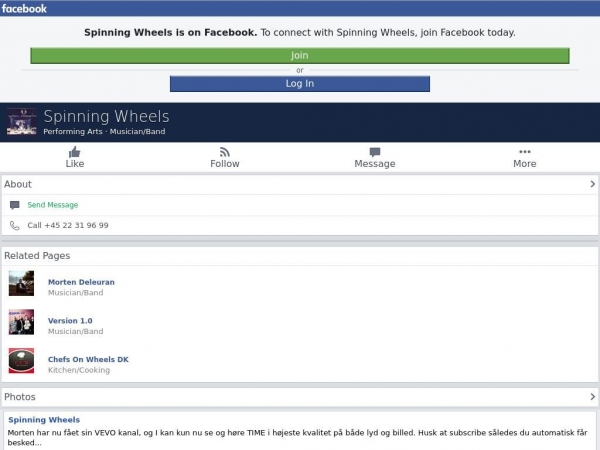Click the Follow feed icon
The width and height of the screenshot is (600, 450).
tap(225, 152)
